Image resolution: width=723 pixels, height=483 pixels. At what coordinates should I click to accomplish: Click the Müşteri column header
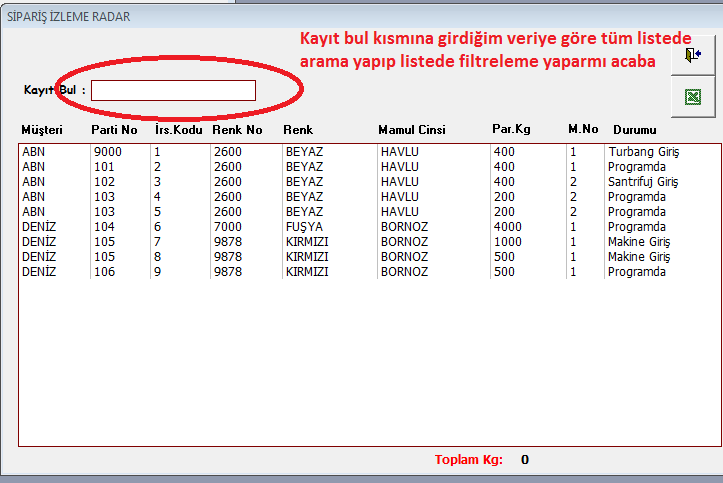coord(42,130)
